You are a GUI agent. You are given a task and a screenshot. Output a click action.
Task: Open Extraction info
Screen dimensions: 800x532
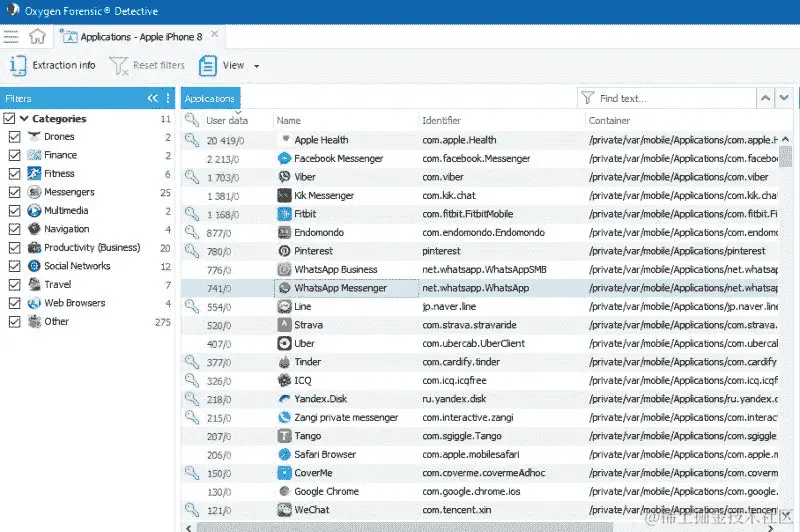pyautogui.click(x=53, y=65)
